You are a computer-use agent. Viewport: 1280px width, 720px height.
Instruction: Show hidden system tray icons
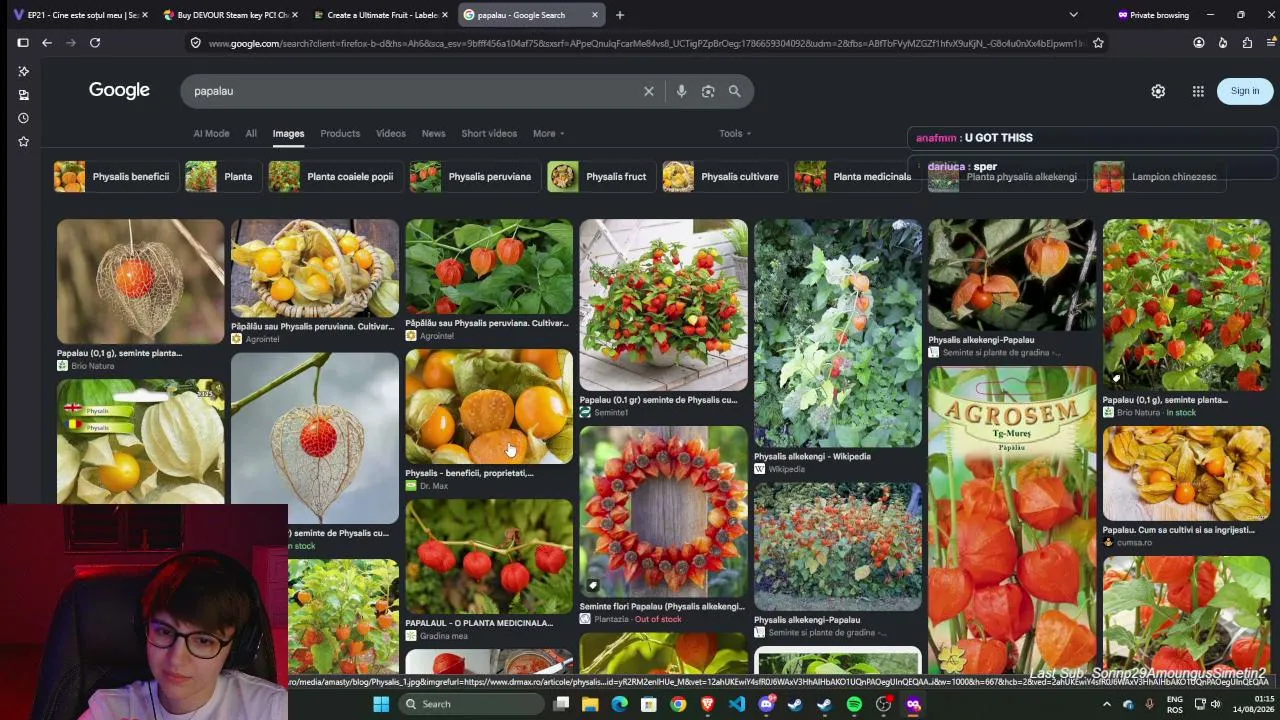tap(1106, 704)
